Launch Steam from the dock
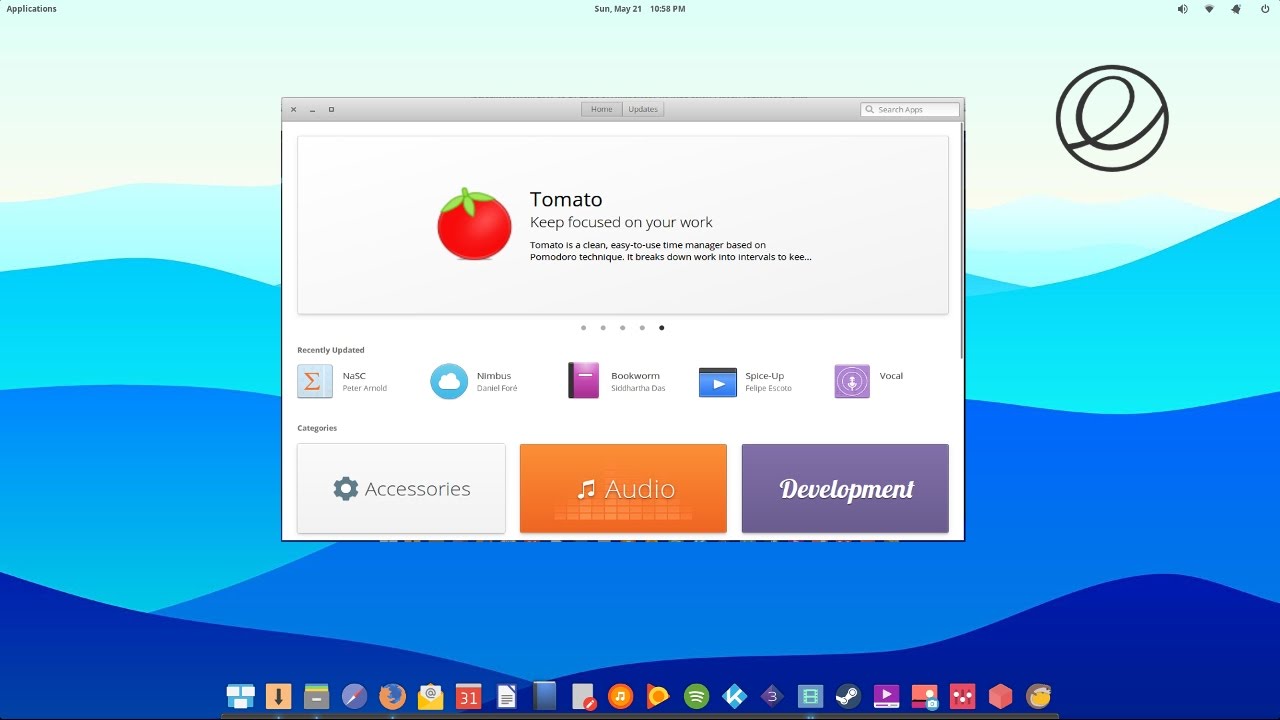The height and width of the screenshot is (720, 1280). click(x=848, y=696)
